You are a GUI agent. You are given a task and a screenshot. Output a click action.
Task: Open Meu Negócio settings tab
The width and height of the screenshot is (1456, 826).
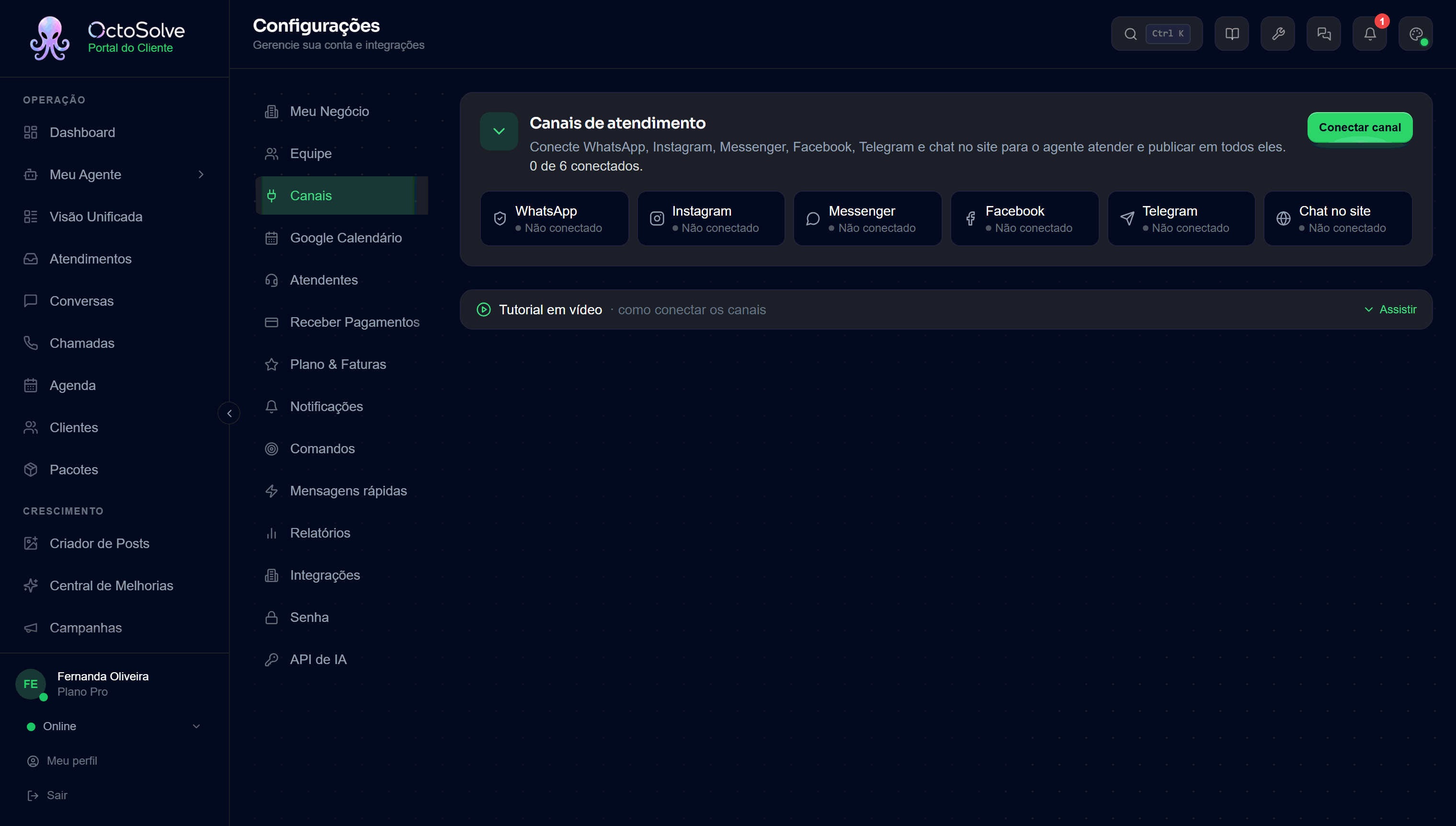click(342, 111)
